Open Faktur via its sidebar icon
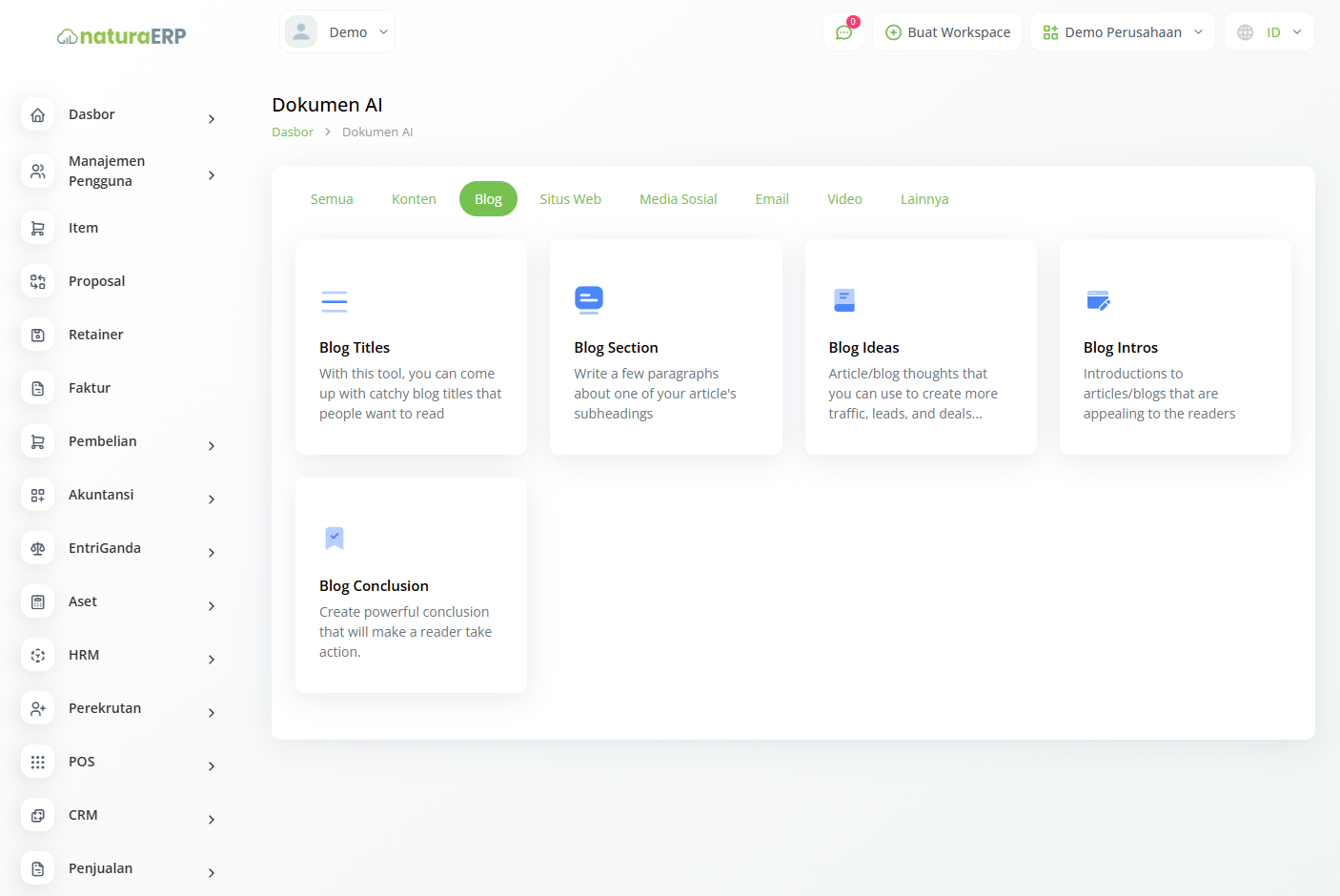 click(x=38, y=388)
